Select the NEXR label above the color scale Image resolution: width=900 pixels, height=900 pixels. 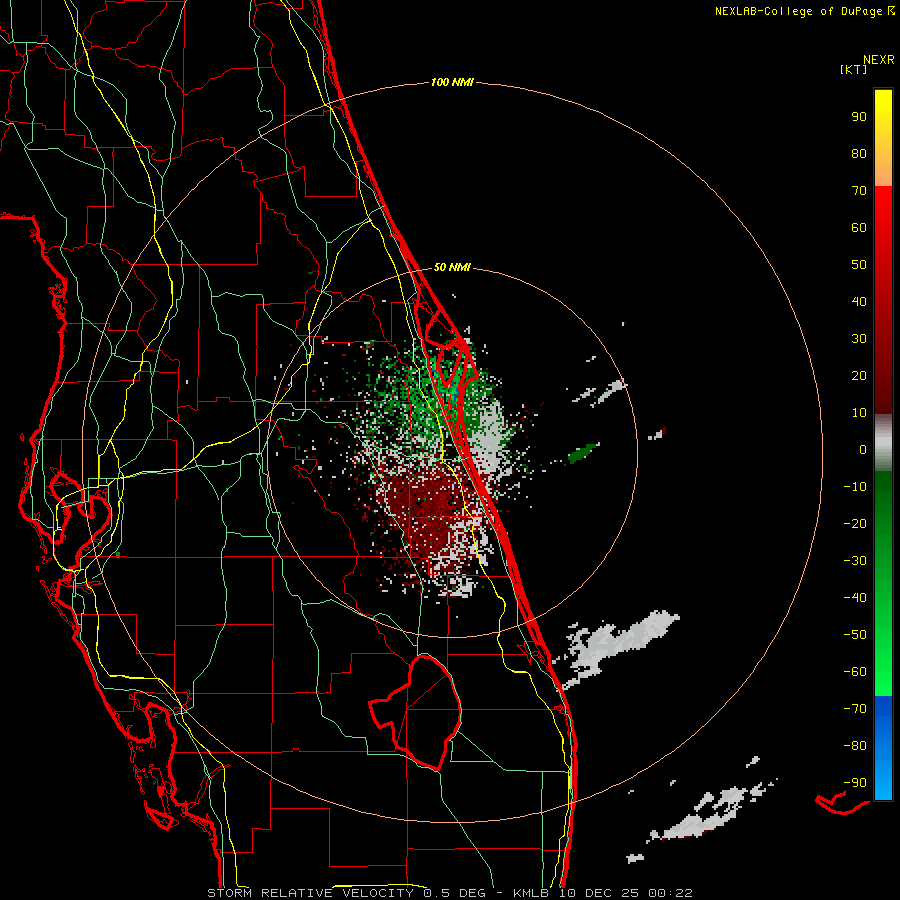[x=878, y=60]
